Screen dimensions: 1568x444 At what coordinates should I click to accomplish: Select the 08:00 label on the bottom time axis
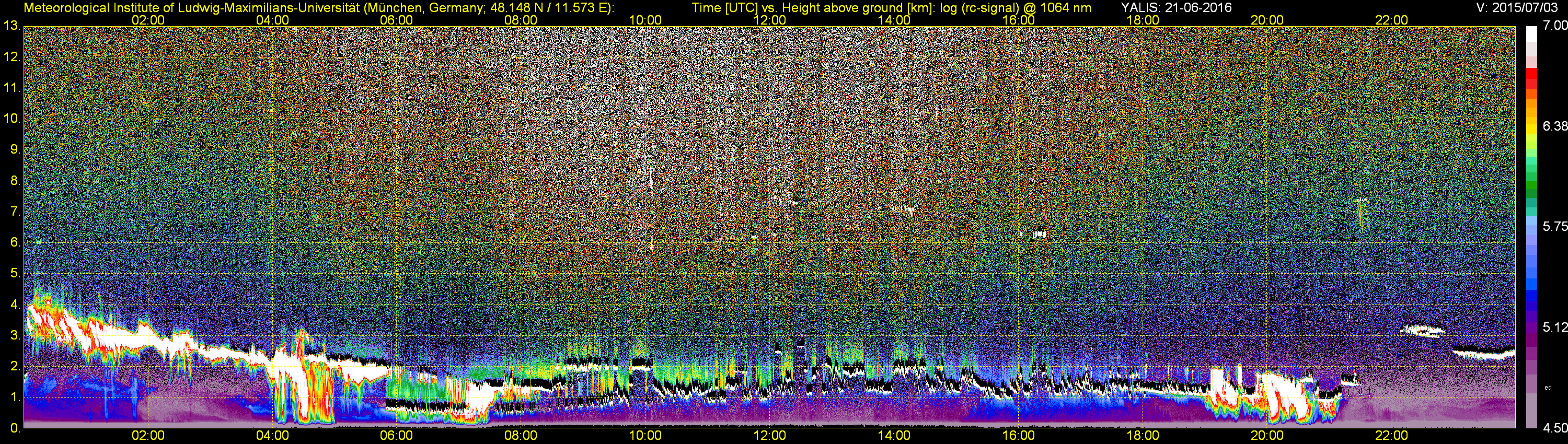tap(521, 436)
